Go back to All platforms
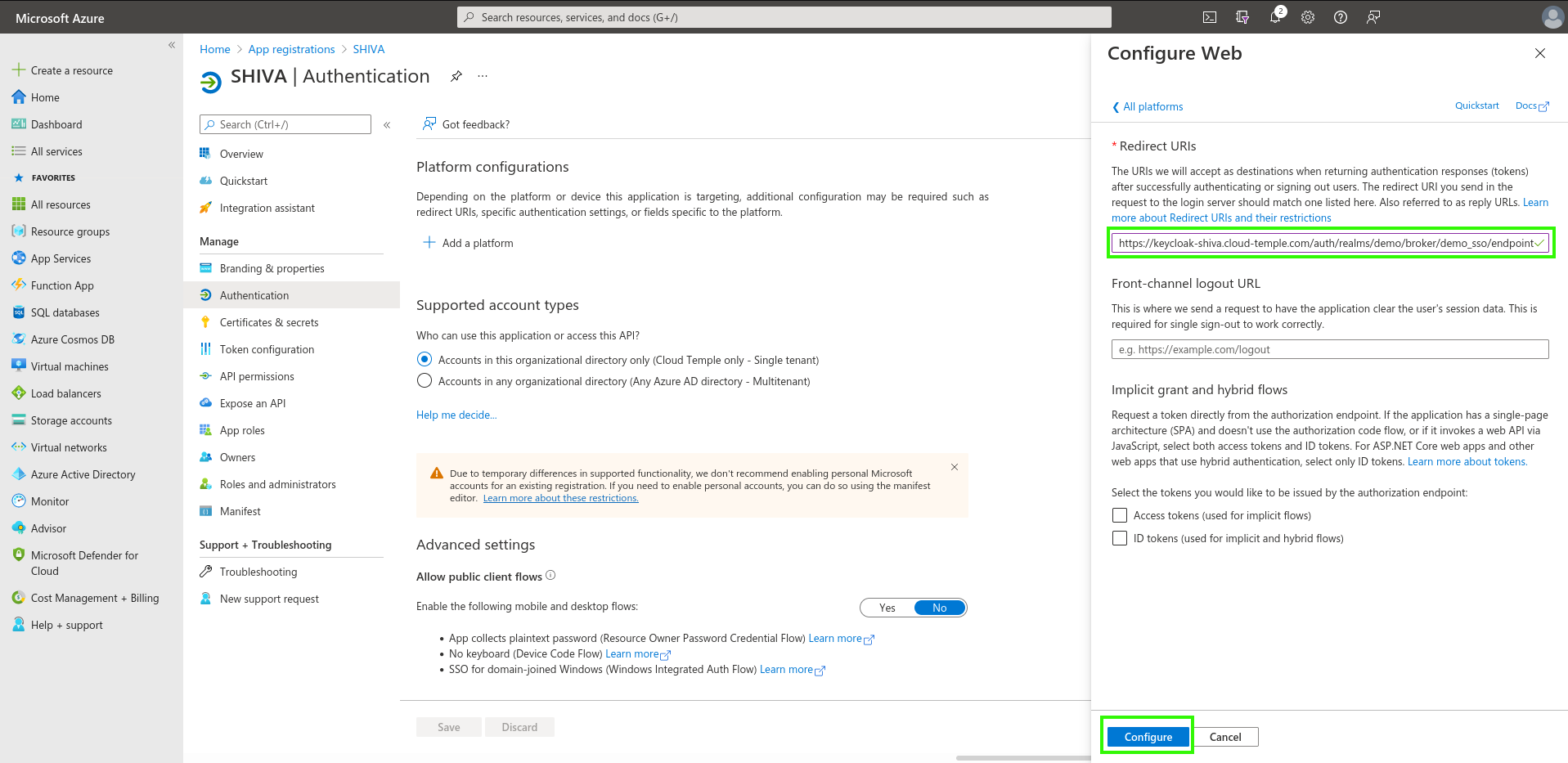 pyautogui.click(x=1148, y=106)
